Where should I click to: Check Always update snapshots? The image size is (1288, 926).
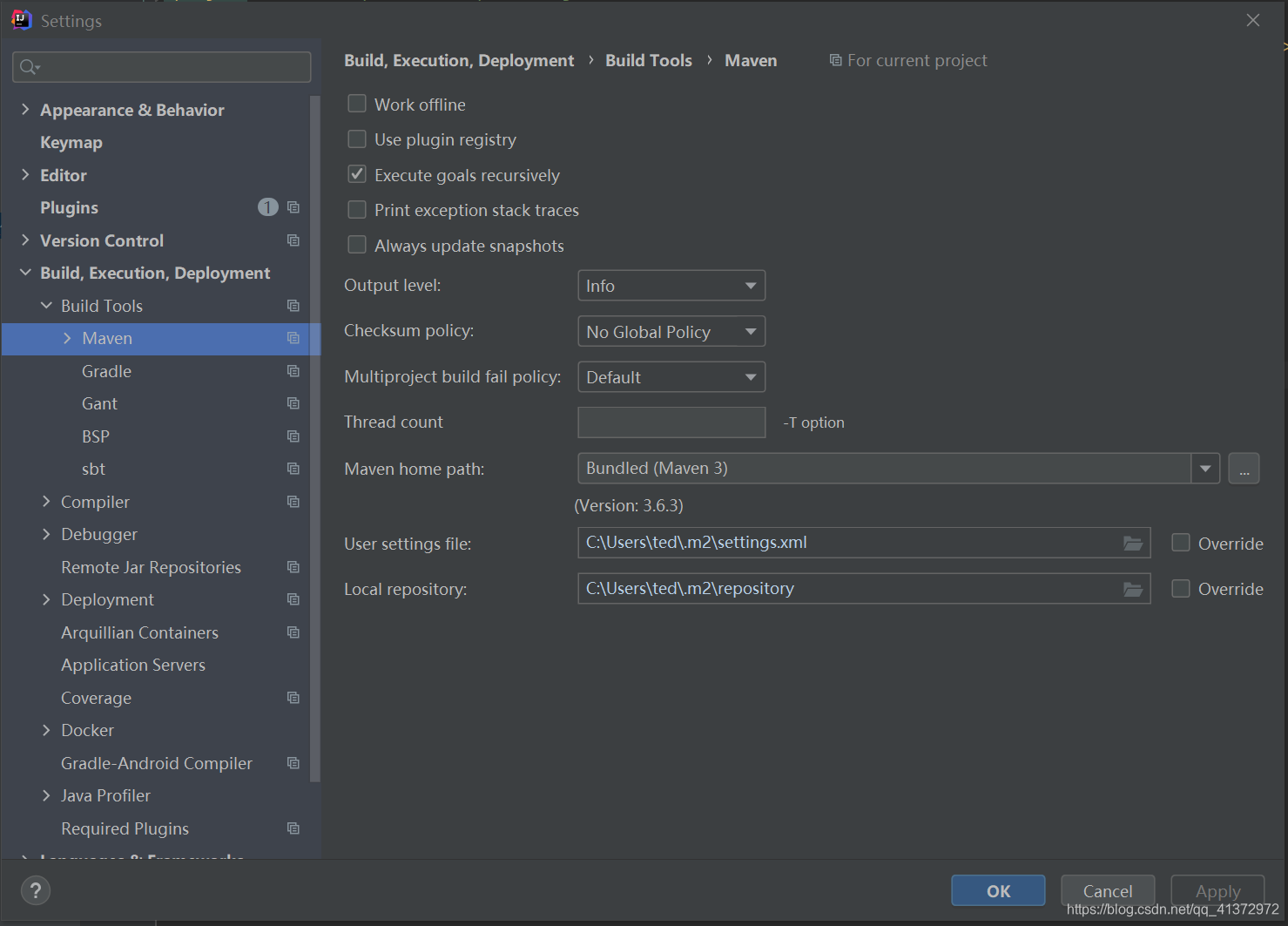[x=357, y=245]
